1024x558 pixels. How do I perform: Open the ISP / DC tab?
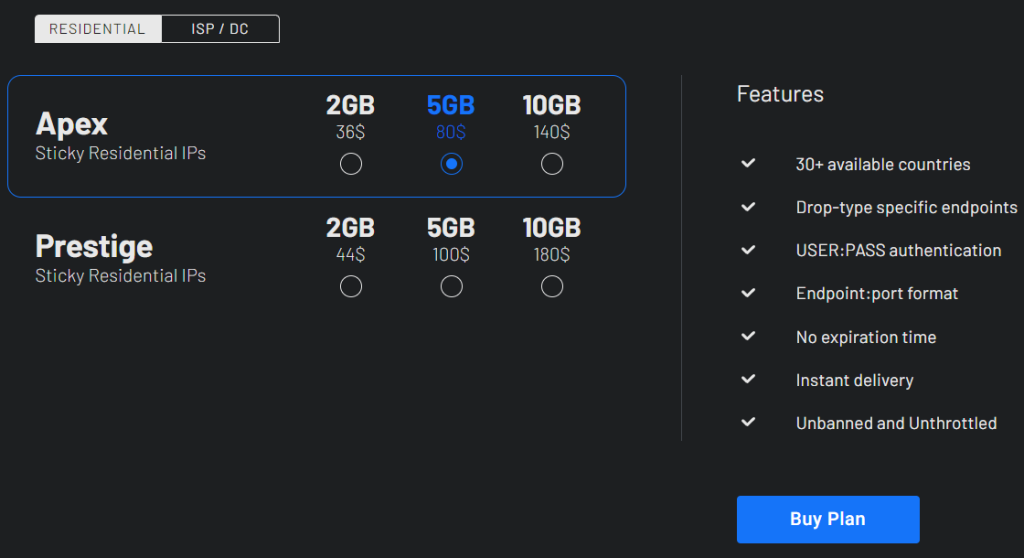pos(220,29)
